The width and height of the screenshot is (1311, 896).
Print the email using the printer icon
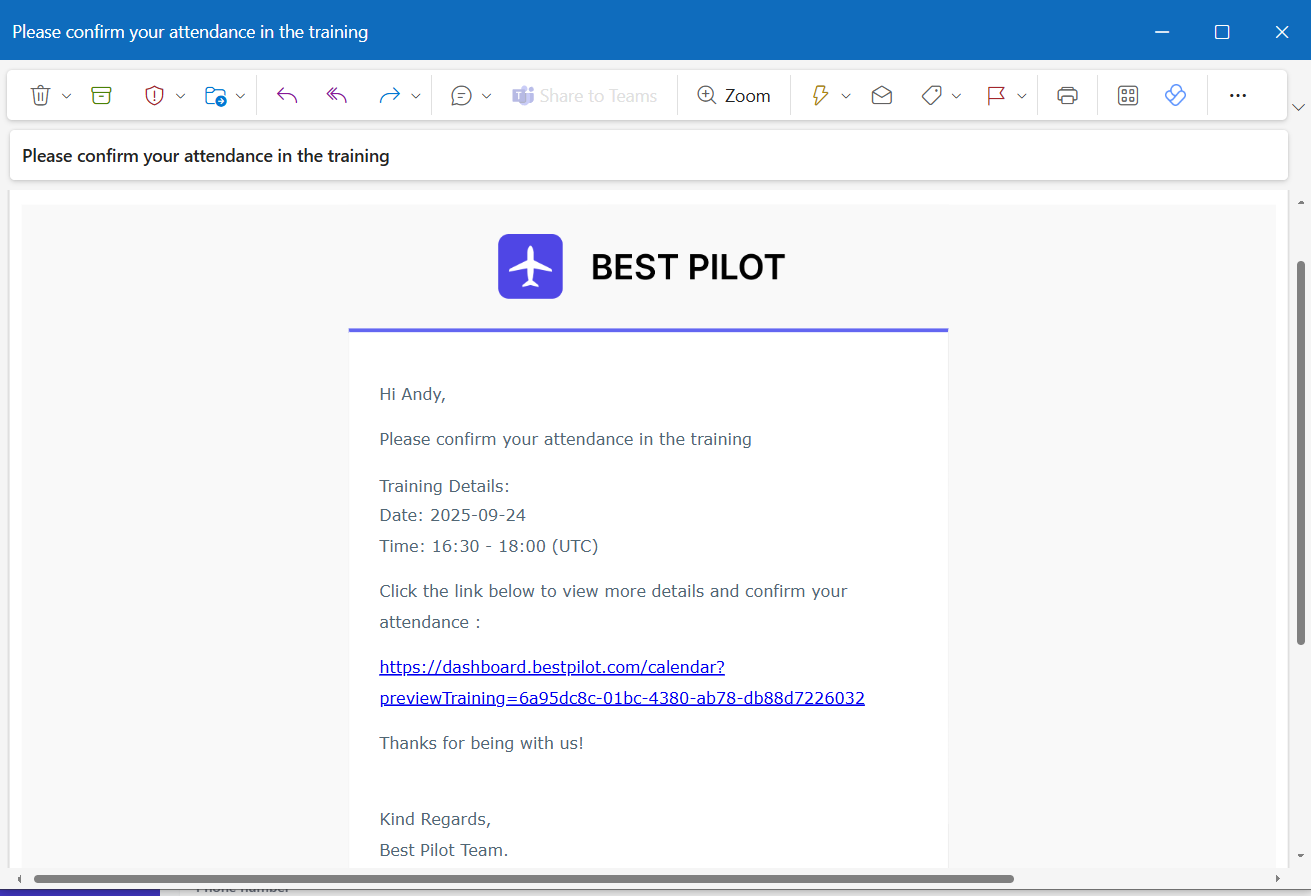tap(1067, 96)
